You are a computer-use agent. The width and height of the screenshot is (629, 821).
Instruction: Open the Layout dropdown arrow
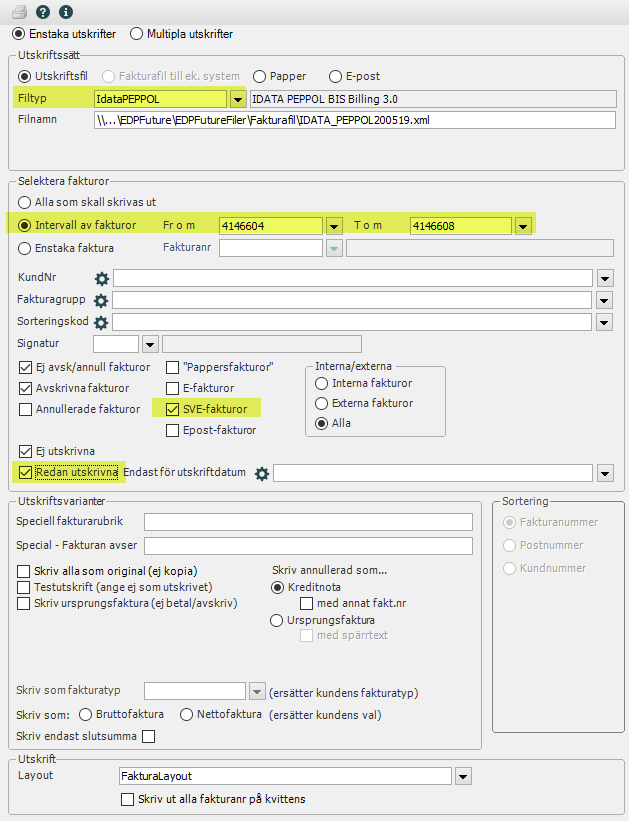pos(463,776)
